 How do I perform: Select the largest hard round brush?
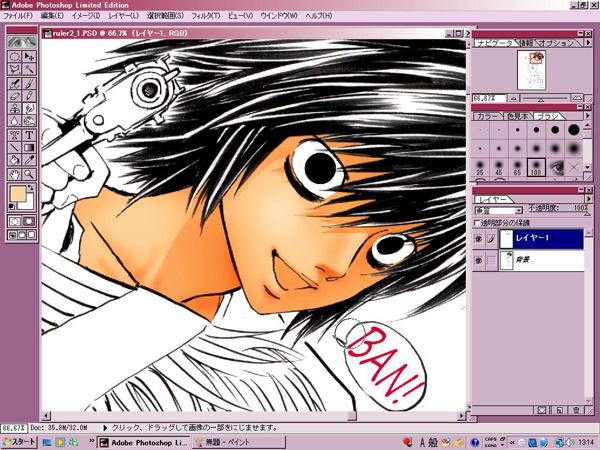pos(573,130)
